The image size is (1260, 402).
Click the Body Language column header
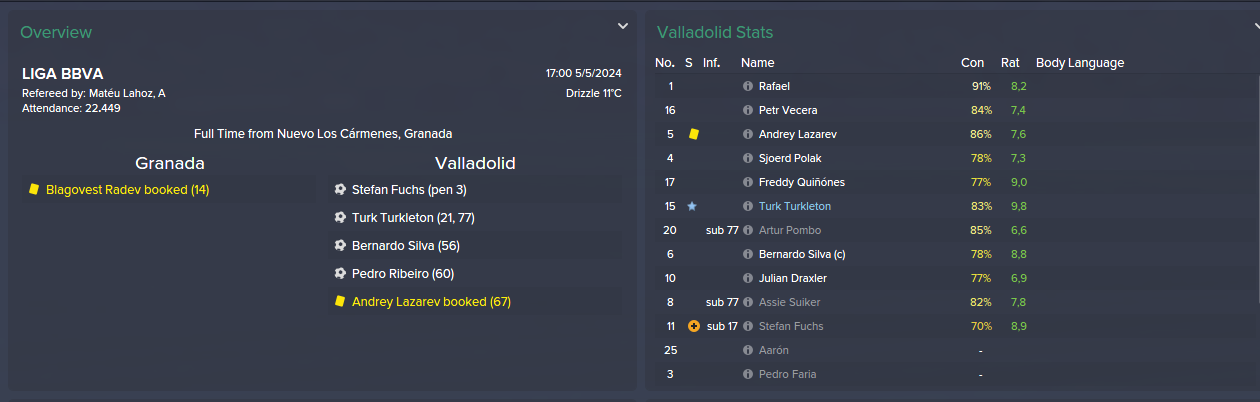point(1080,62)
